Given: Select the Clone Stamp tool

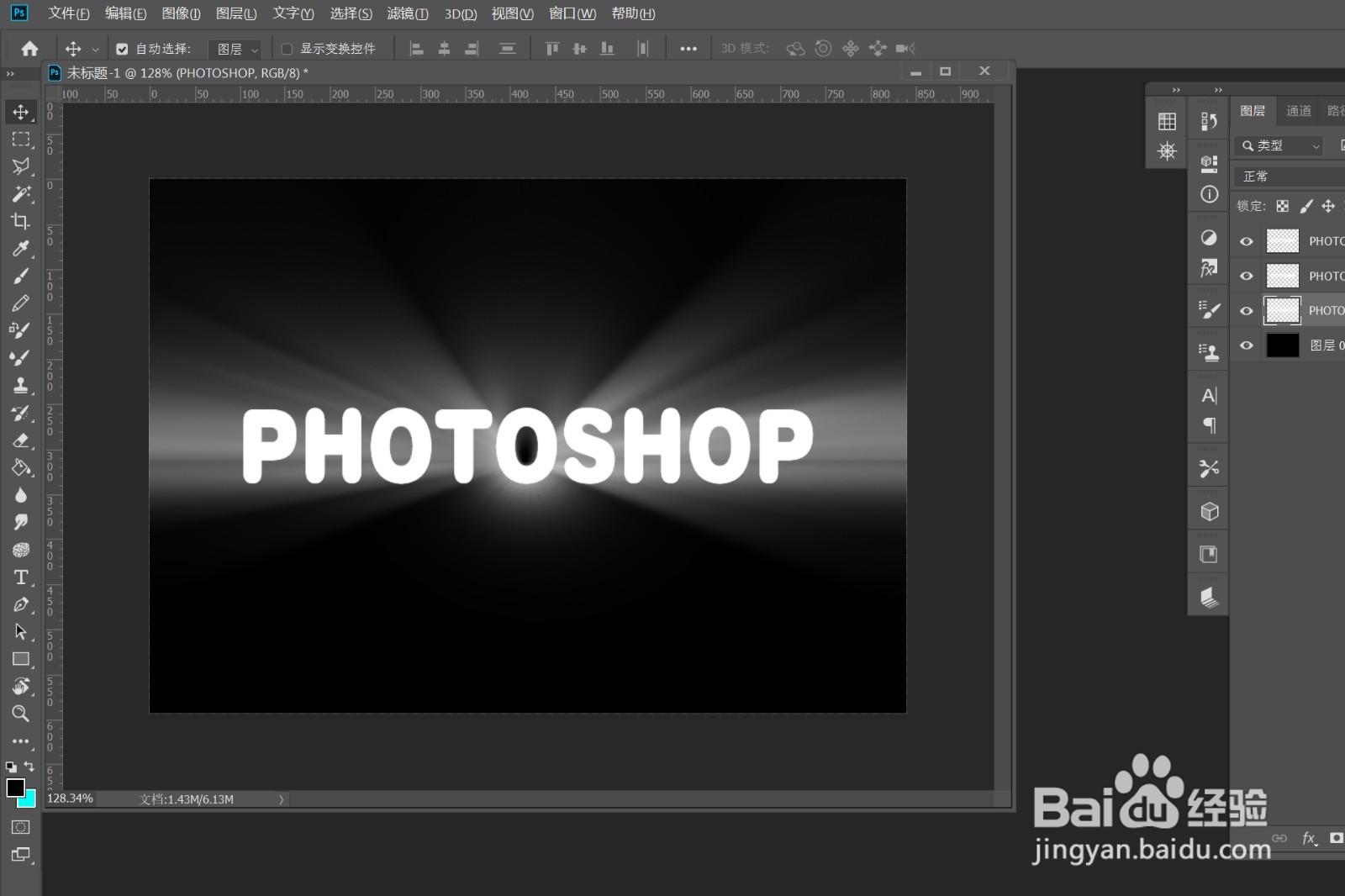Looking at the screenshot, I should [21, 385].
